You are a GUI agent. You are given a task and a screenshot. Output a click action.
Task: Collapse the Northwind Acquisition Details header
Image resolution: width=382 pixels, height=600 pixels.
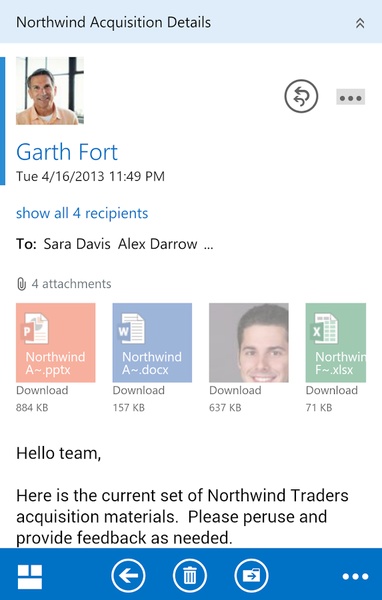point(360,23)
